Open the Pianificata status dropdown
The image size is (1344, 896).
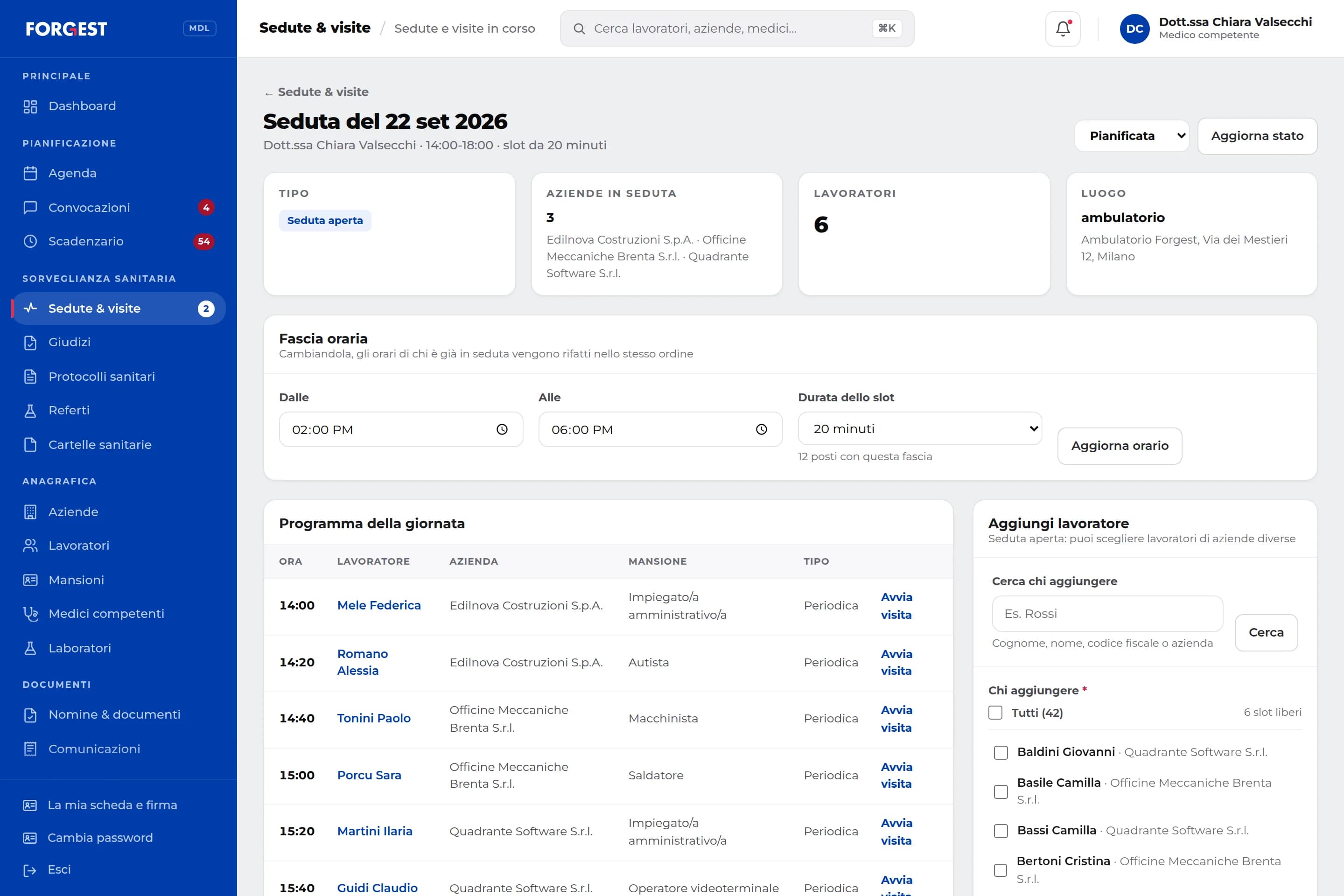[x=1131, y=136]
